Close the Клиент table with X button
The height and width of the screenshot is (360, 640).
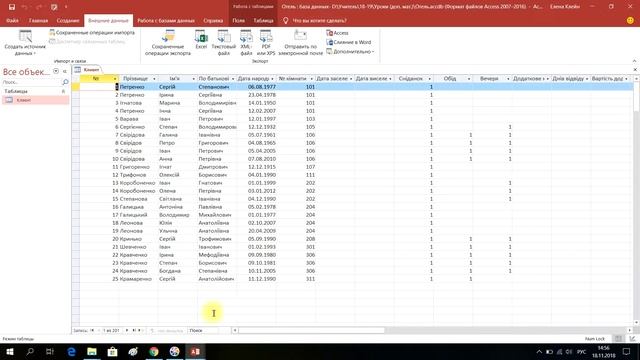tap(635, 70)
